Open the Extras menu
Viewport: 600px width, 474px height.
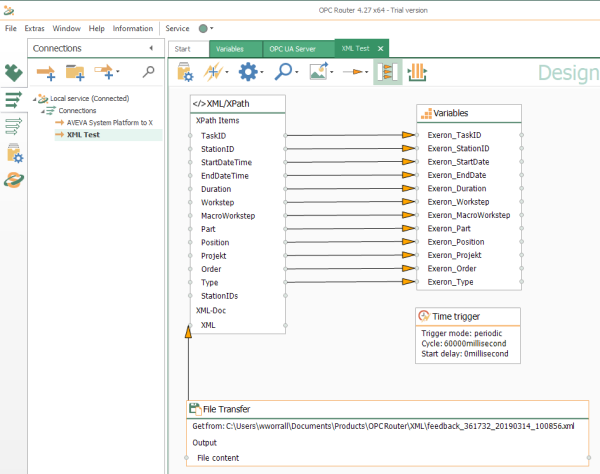pyautogui.click(x=34, y=28)
